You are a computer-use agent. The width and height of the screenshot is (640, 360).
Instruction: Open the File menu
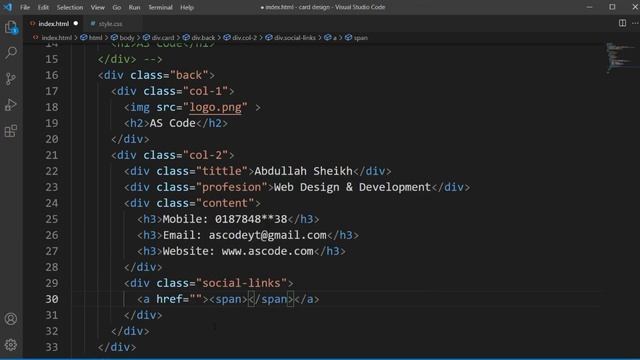point(25,7)
